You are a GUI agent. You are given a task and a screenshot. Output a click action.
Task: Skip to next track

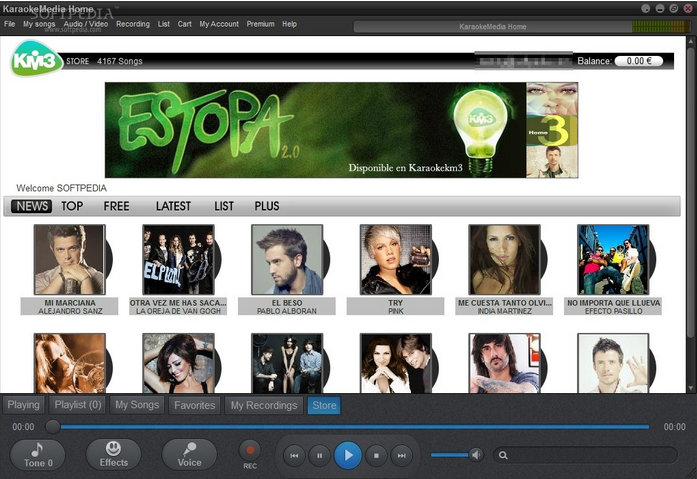point(401,455)
